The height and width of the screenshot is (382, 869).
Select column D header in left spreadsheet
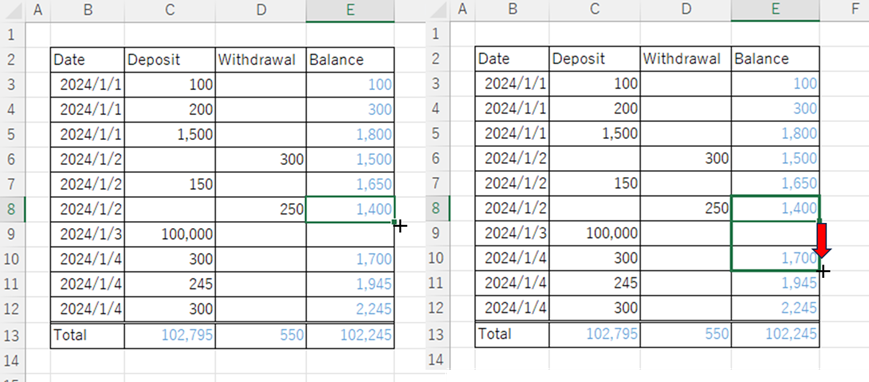pyautogui.click(x=260, y=11)
